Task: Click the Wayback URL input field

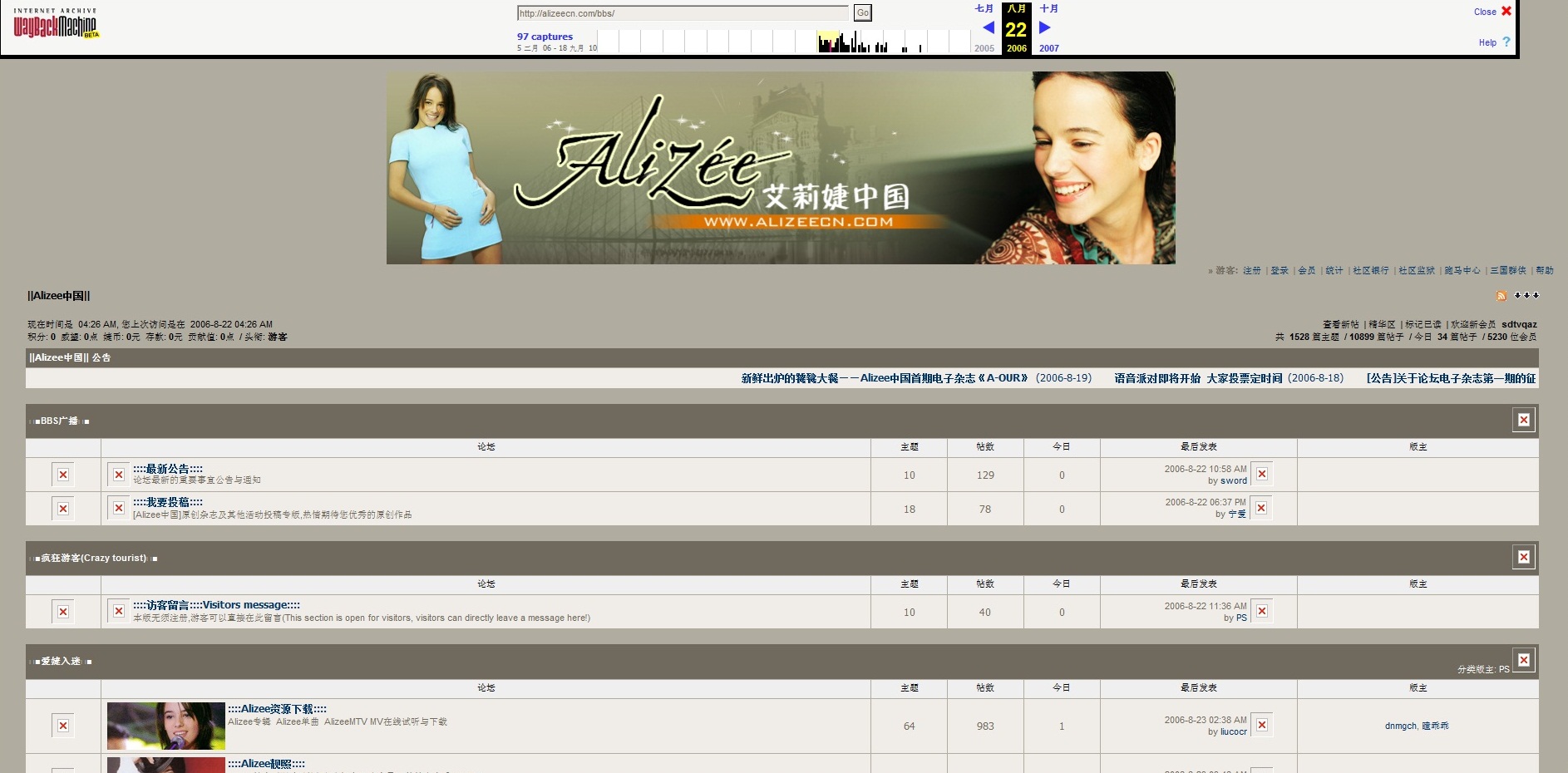Action: click(x=683, y=13)
